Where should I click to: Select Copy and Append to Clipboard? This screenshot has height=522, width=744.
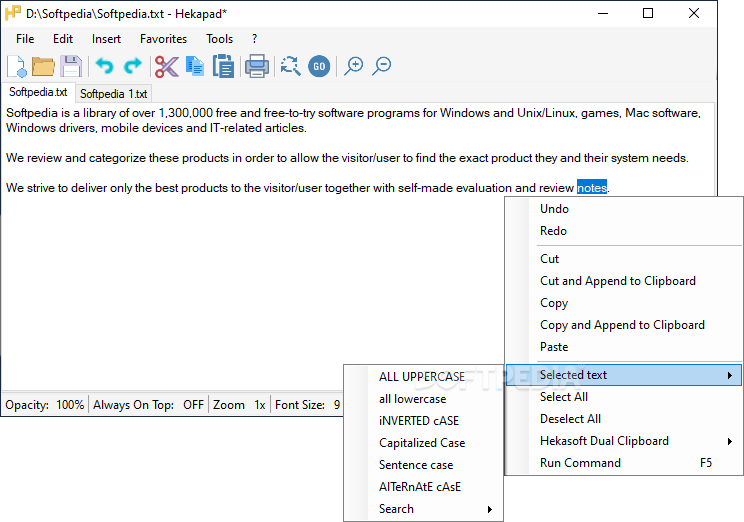(x=624, y=325)
